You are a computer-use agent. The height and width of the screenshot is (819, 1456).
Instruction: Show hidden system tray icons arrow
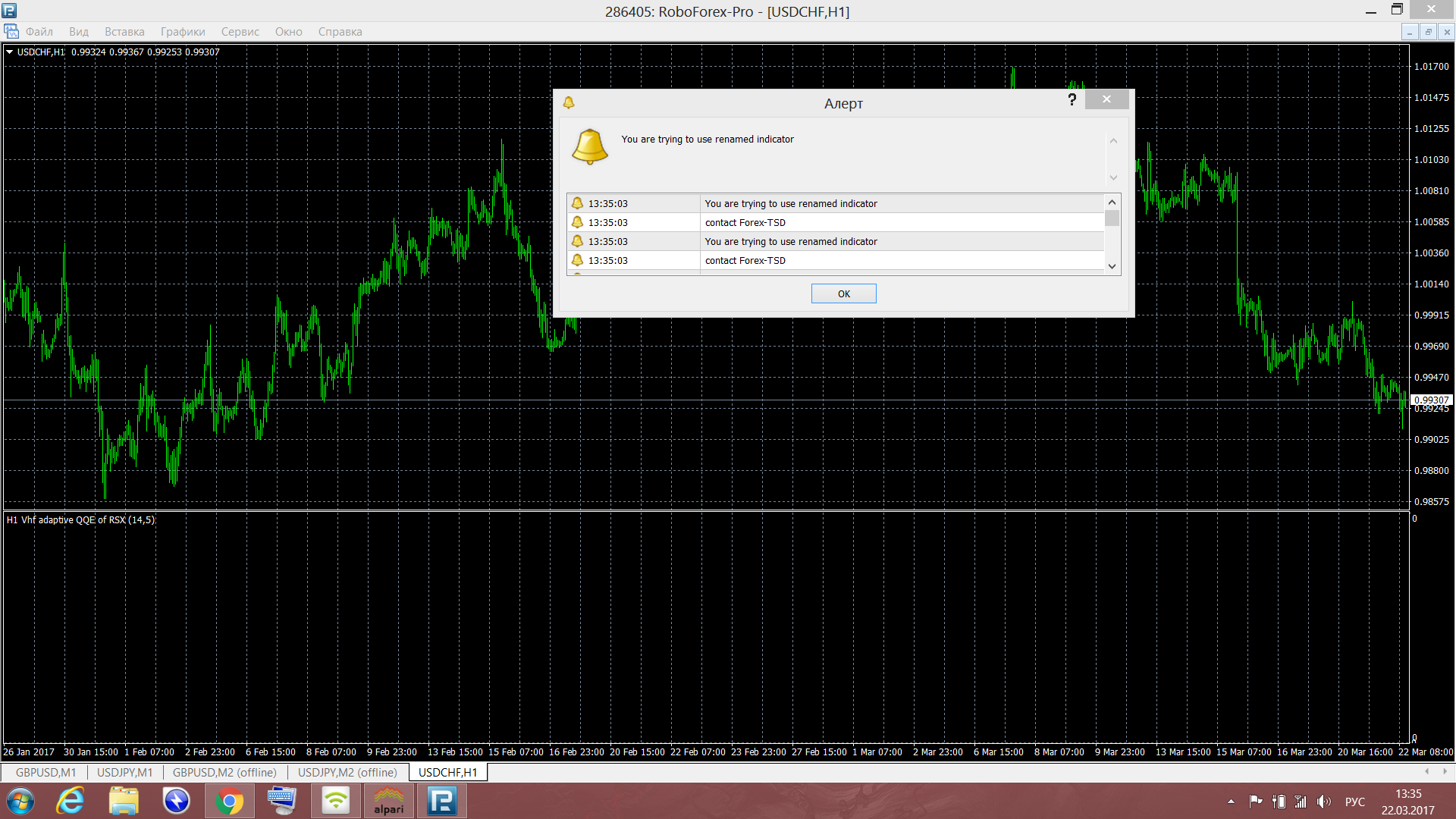click(x=1231, y=802)
